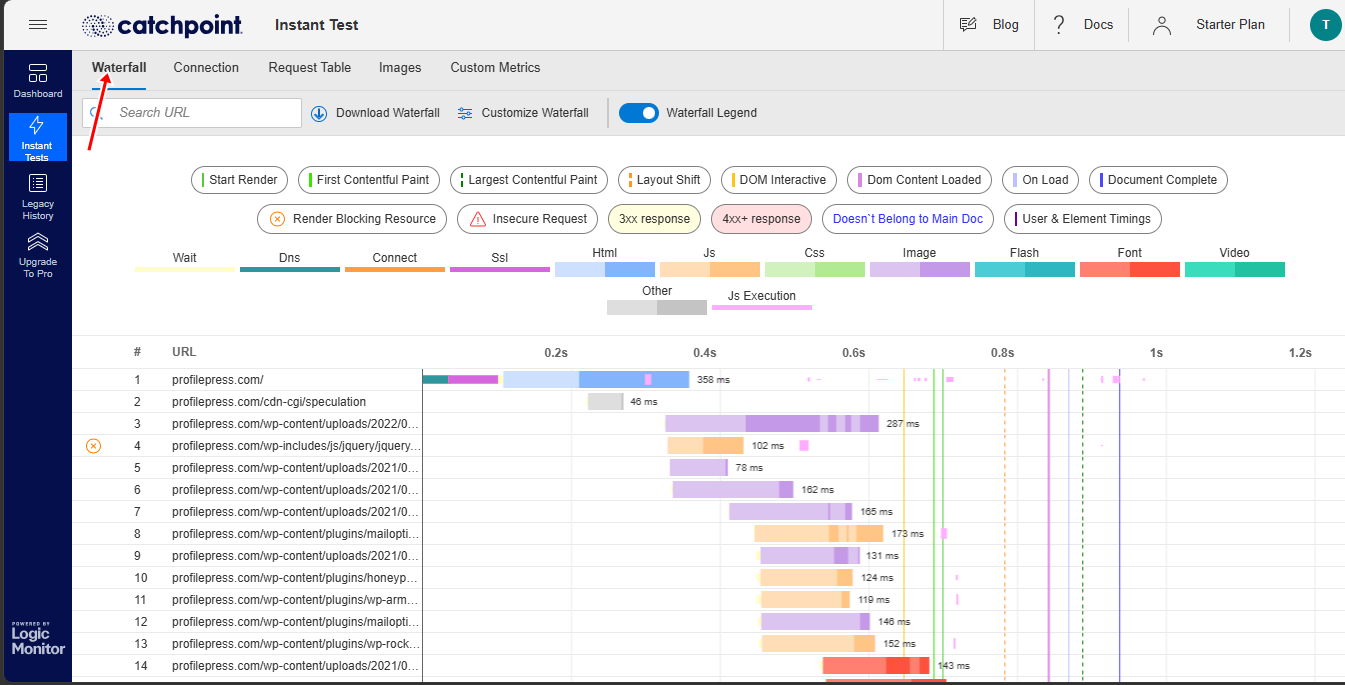The height and width of the screenshot is (685, 1345).
Task: Click the Video color swatch
Action: [x=1235, y=270]
